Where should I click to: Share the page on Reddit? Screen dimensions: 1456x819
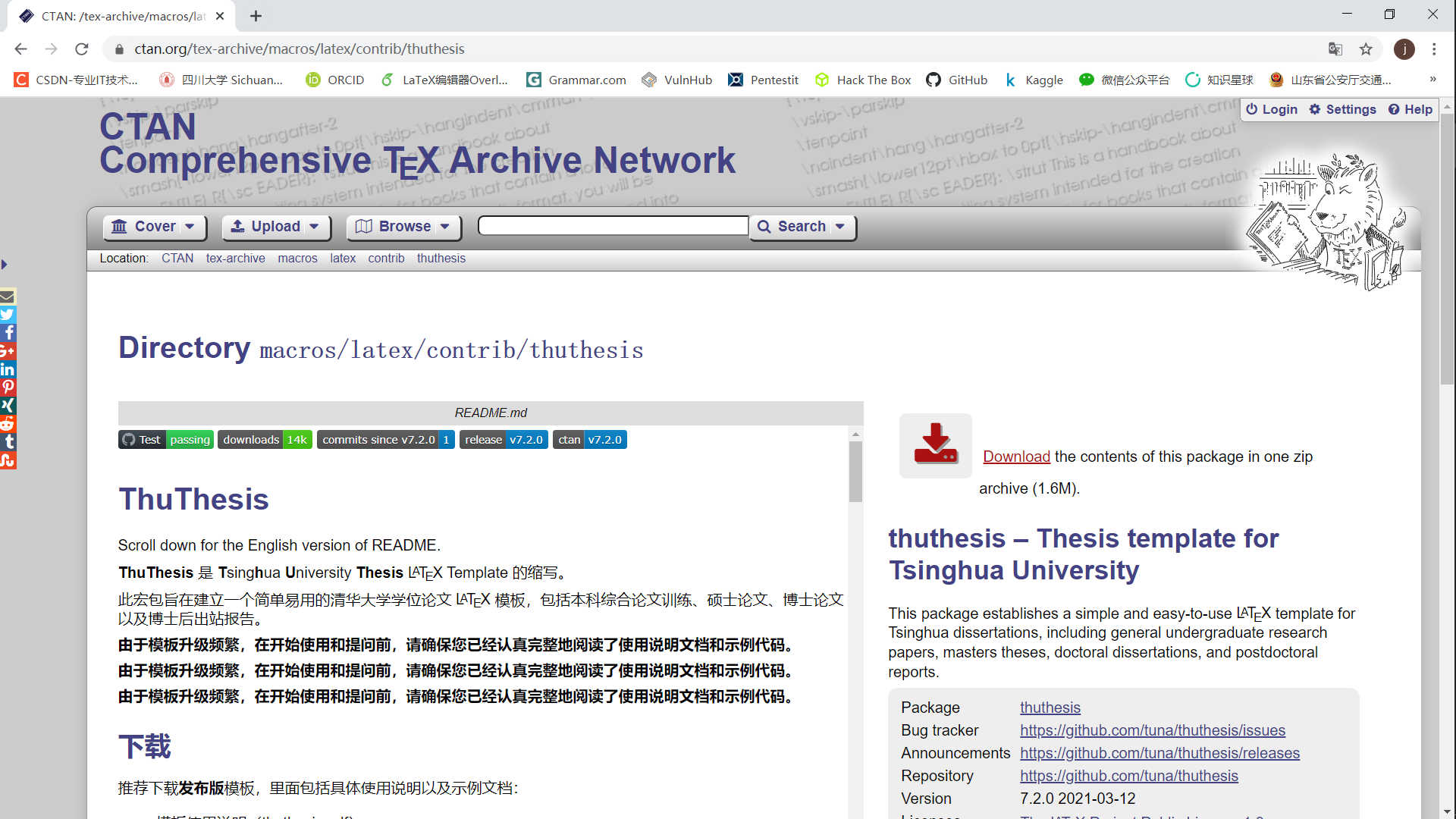(x=8, y=424)
